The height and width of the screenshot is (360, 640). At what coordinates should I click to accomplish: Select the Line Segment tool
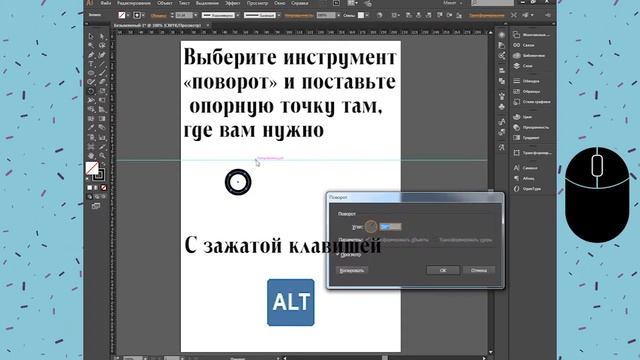click(102, 64)
